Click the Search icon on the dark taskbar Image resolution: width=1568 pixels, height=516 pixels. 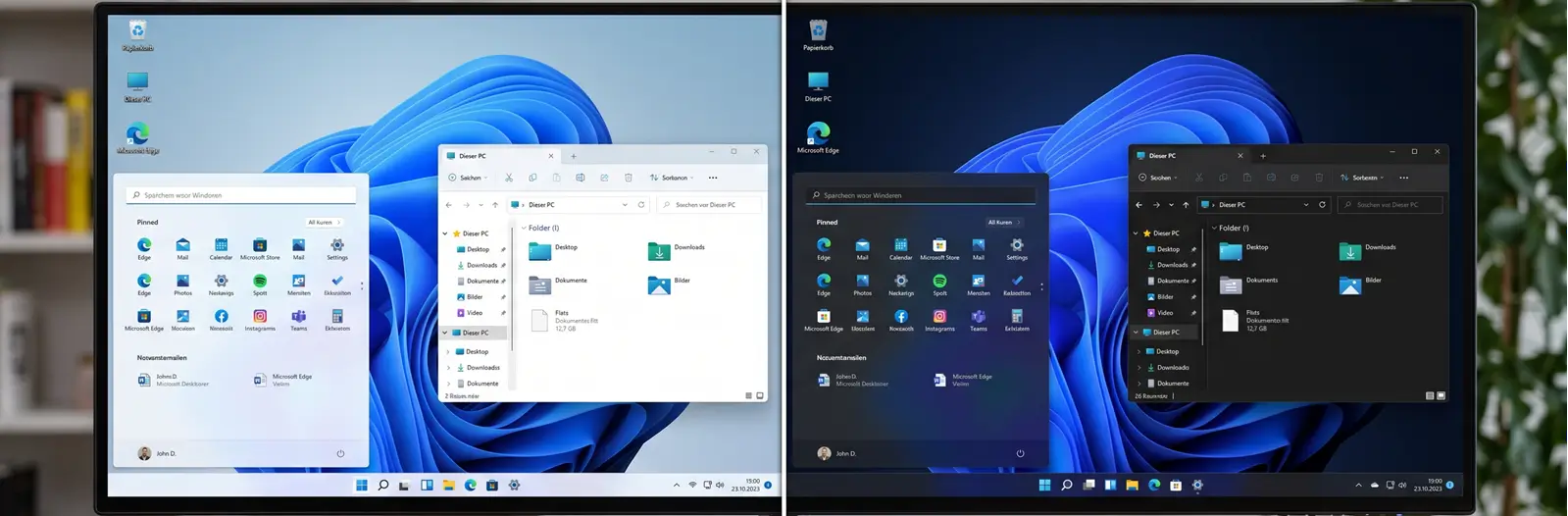point(1066,485)
